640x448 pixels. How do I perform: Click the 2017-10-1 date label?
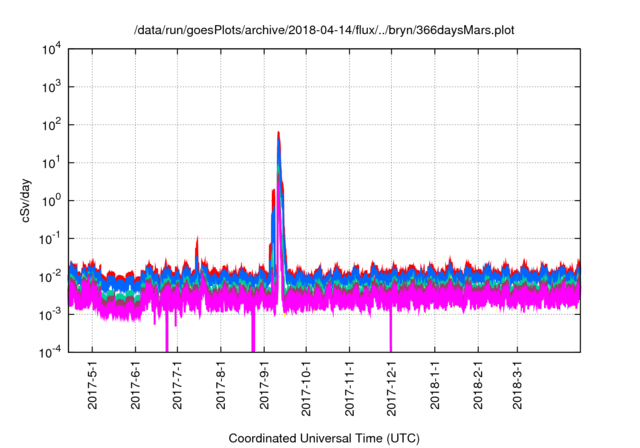point(306,388)
